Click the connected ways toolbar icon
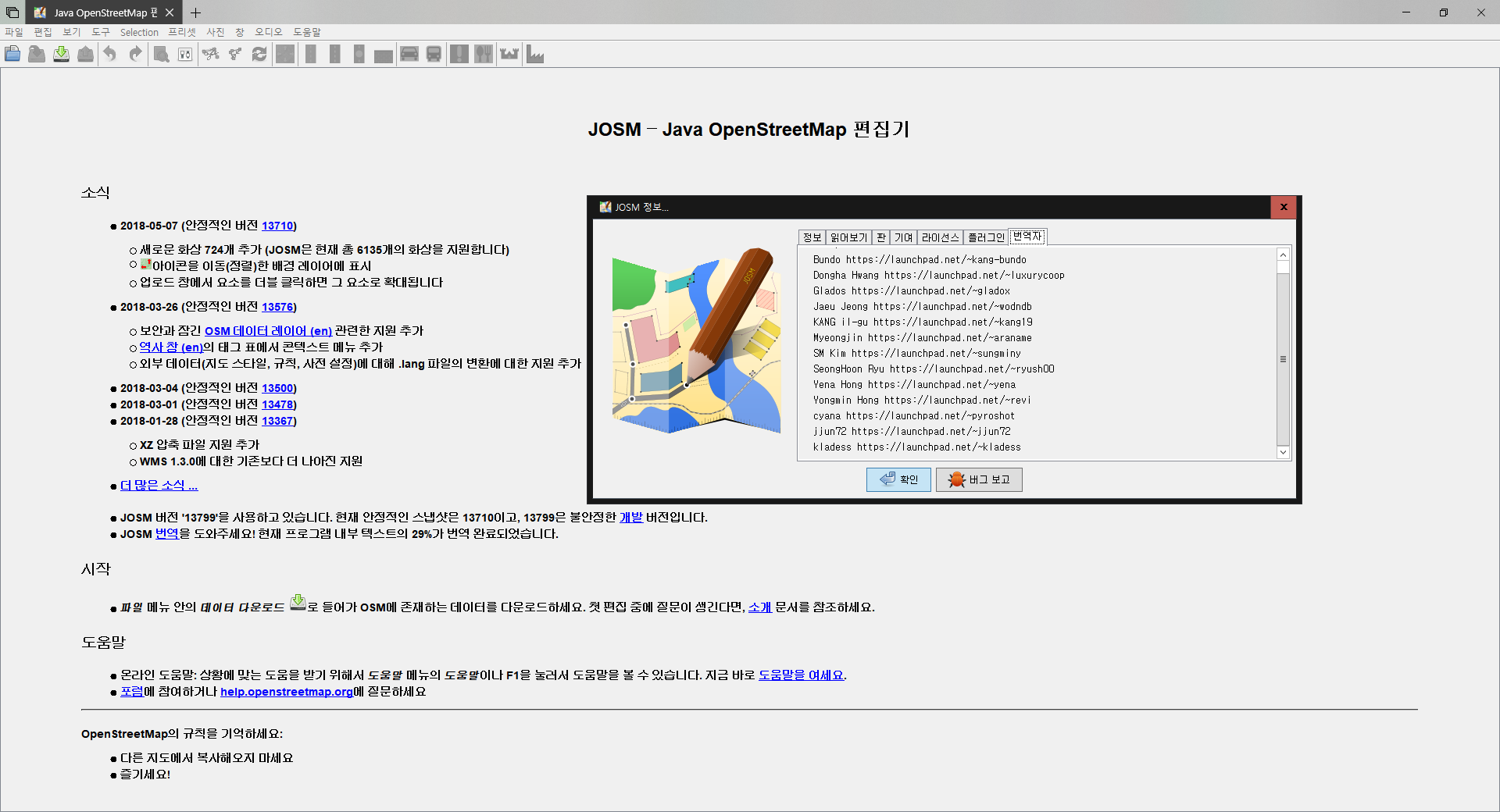Viewport: 1500px width, 812px height. click(211, 54)
